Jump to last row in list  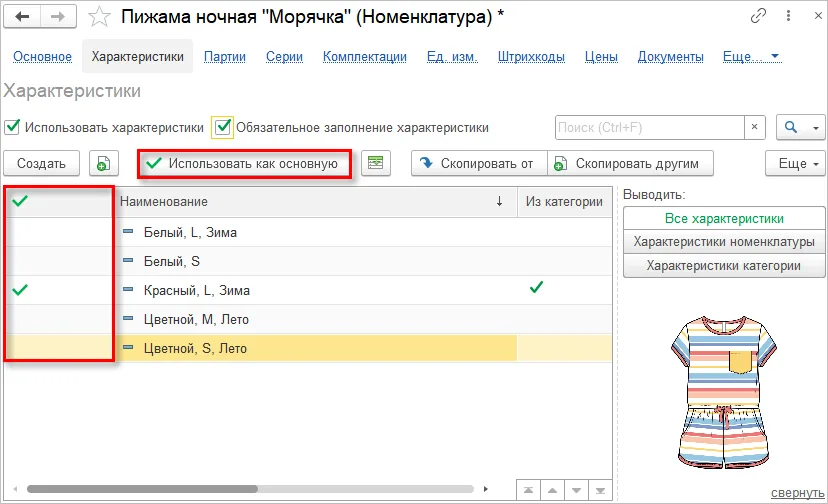[x=600, y=490]
